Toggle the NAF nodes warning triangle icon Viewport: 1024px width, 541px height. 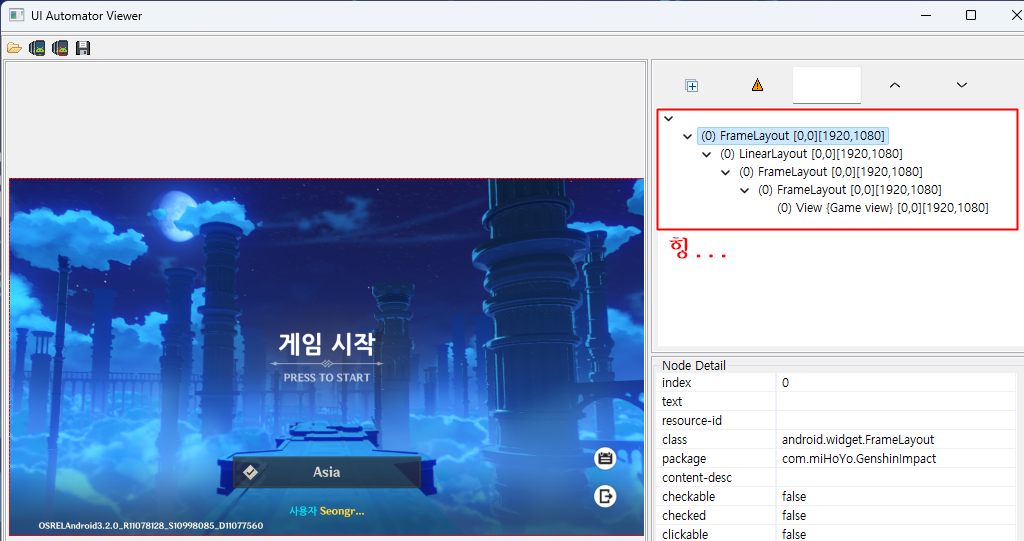[758, 85]
